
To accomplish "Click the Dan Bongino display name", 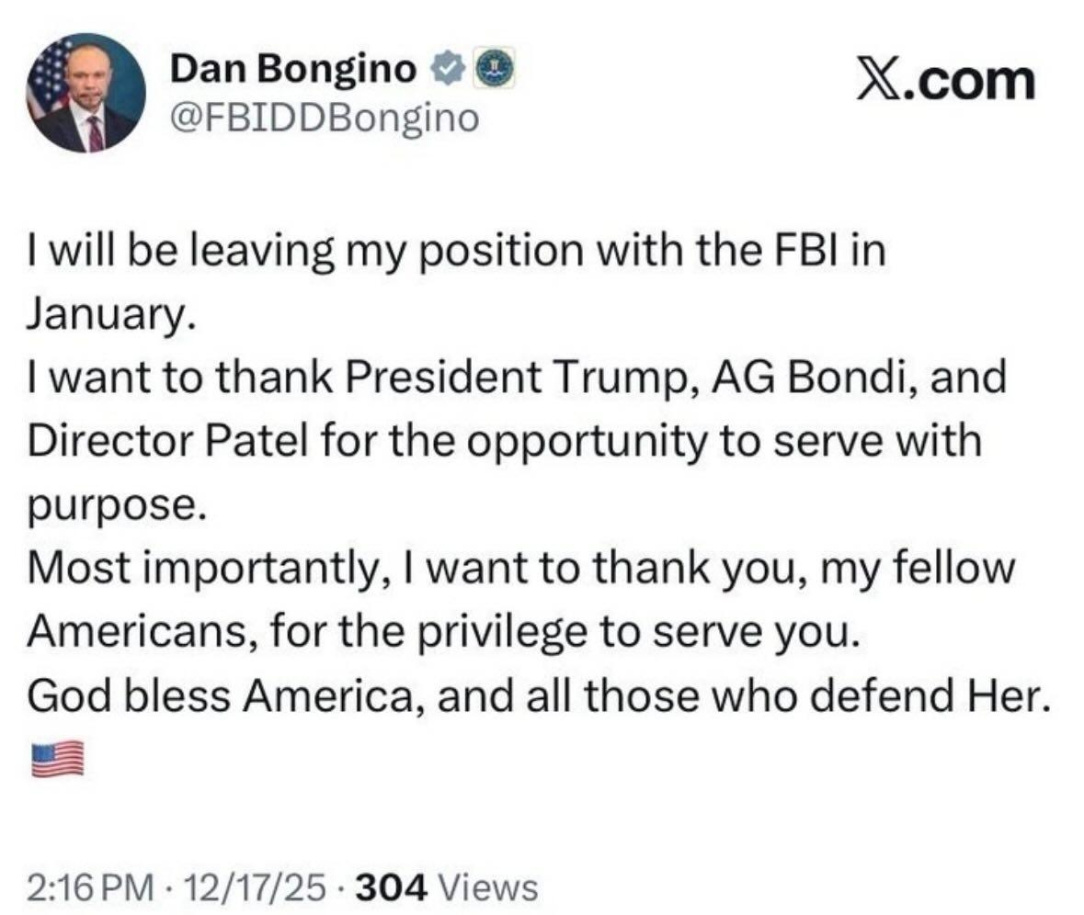I will pyautogui.click(x=293, y=68).
